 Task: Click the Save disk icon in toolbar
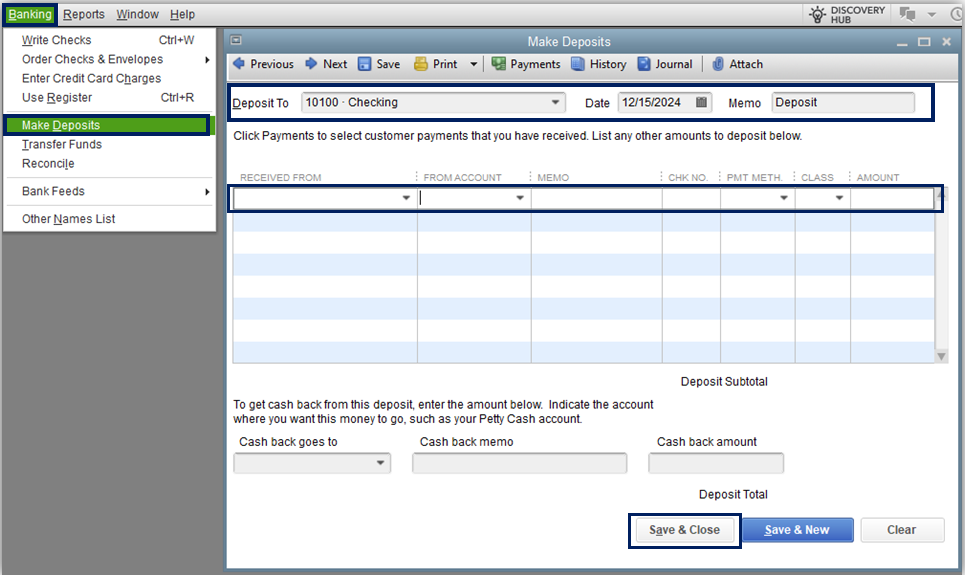click(365, 64)
